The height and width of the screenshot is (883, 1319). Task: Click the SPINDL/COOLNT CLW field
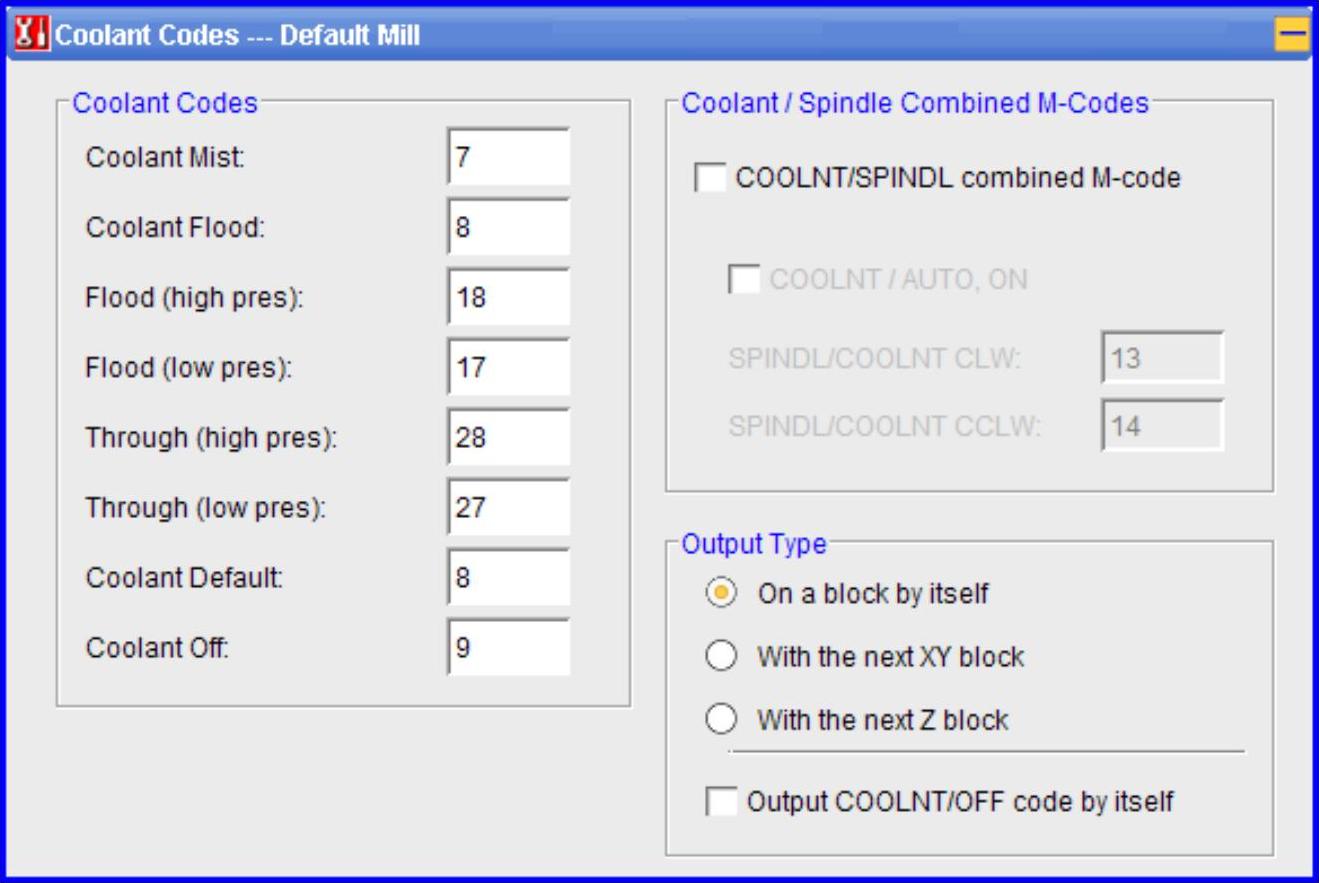1163,359
